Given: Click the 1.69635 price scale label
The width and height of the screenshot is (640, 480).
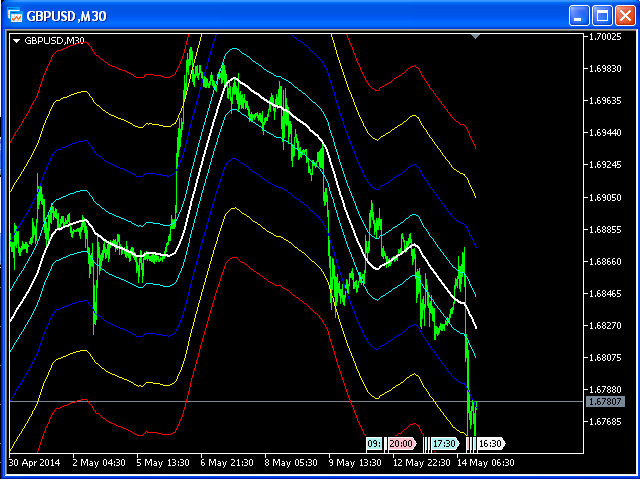Looking at the screenshot, I should coord(604,101).
